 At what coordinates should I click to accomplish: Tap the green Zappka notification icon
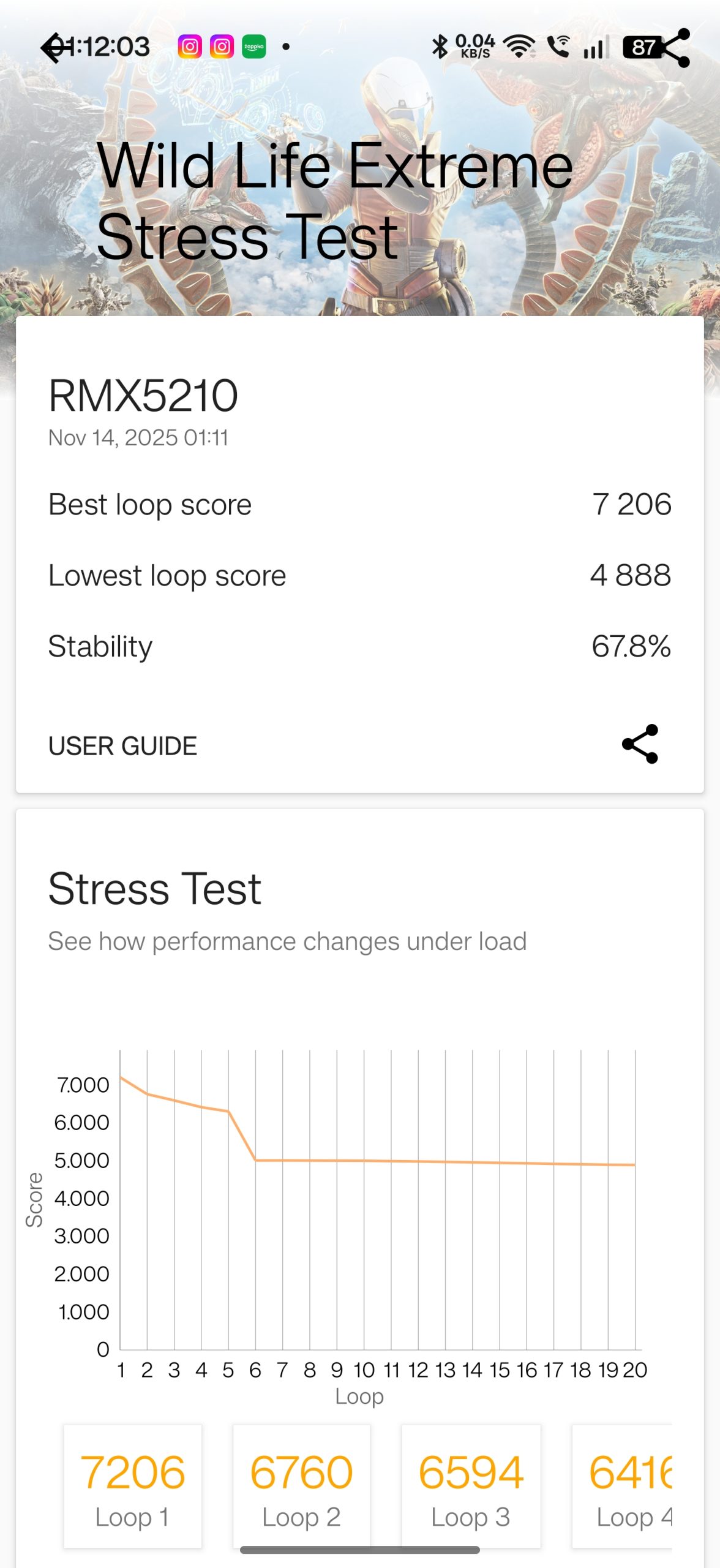click(x=253, y=47)
